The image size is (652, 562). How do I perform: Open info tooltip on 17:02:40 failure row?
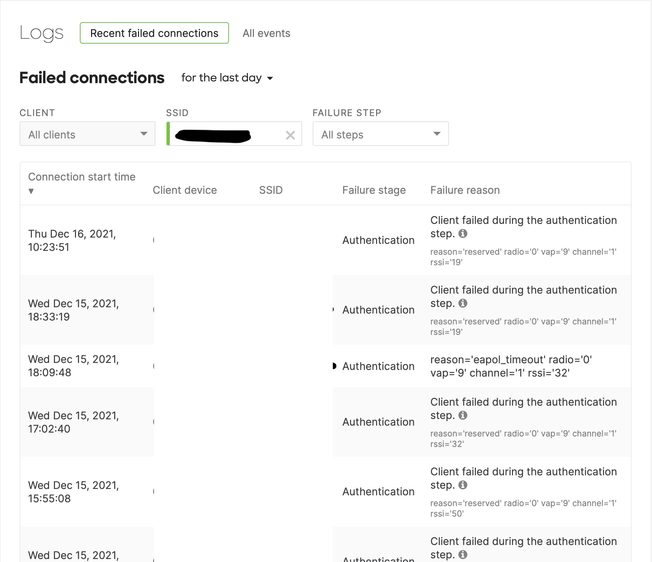tap(462, 416)
